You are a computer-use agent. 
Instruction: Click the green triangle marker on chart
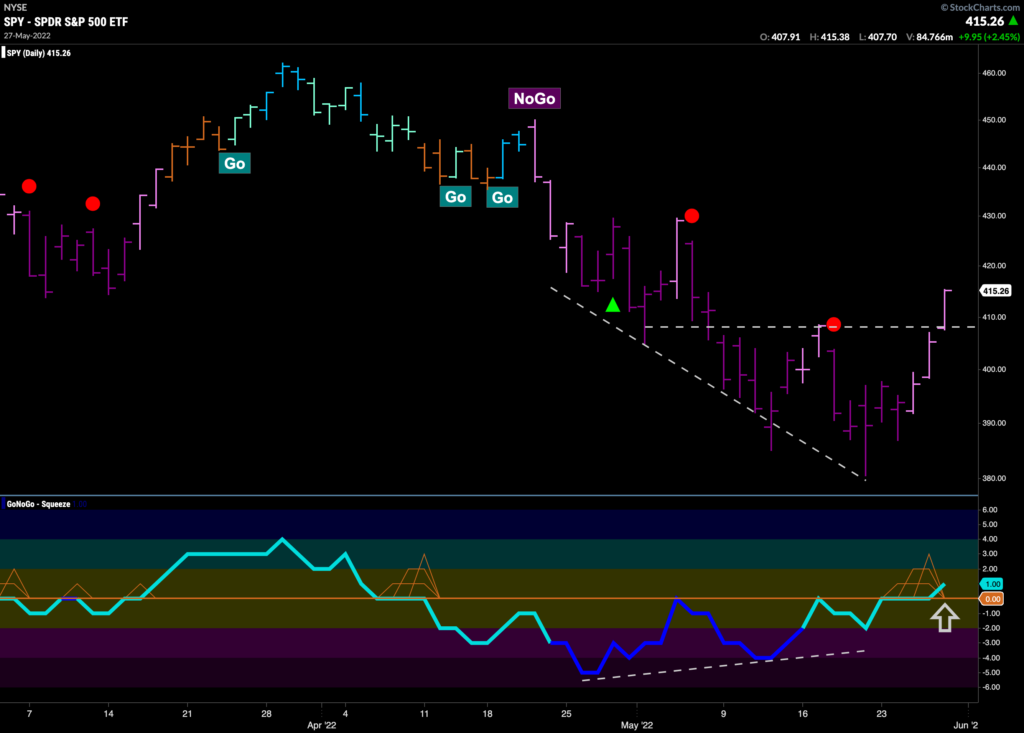(613, 305)
